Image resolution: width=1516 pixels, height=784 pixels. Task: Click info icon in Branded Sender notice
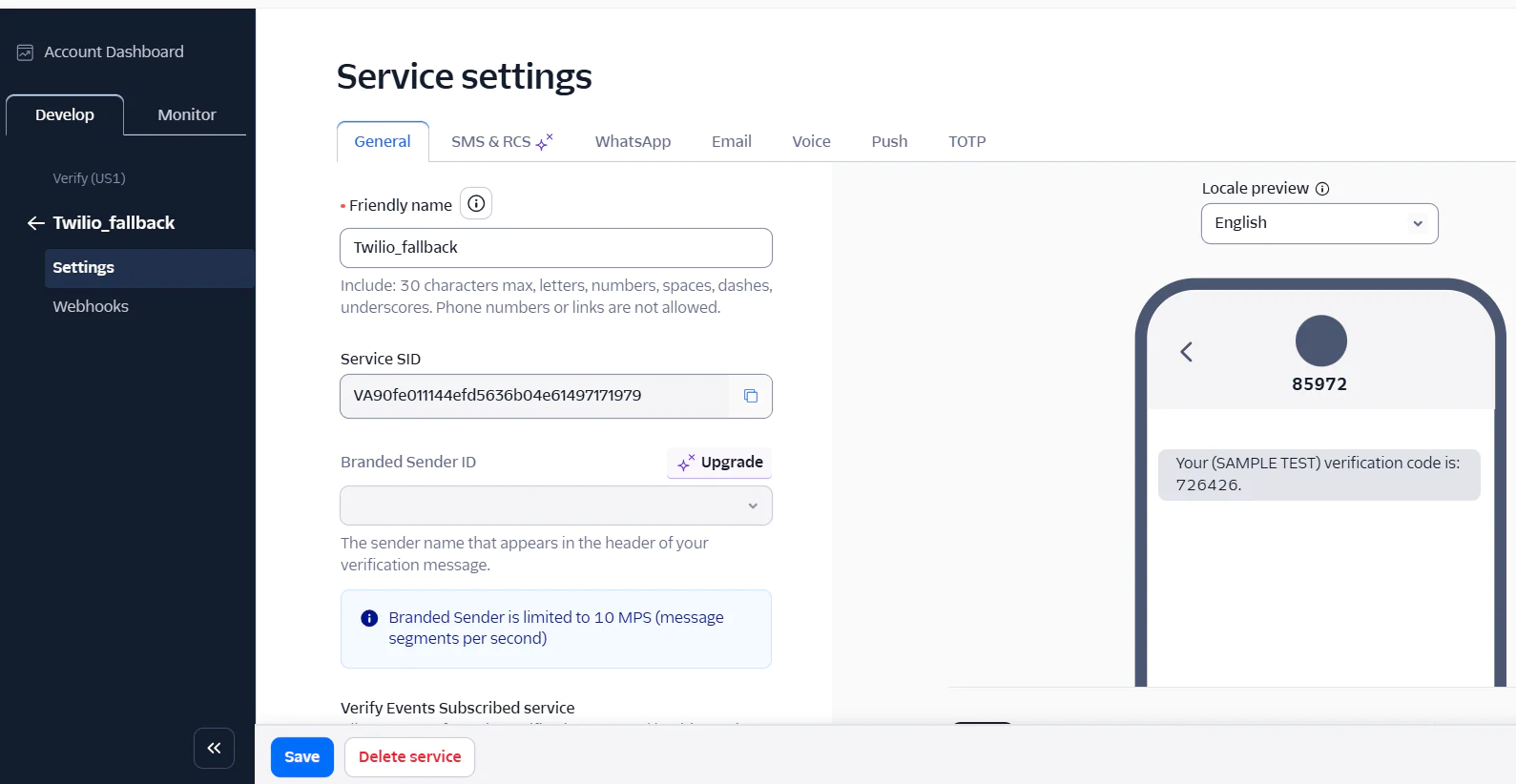(x=369, y=618)
